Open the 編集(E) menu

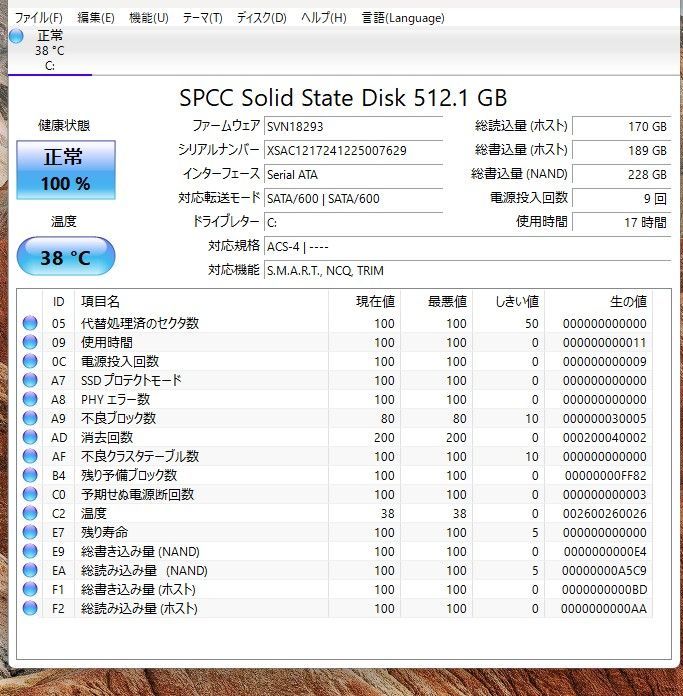(x=96, y=18)
